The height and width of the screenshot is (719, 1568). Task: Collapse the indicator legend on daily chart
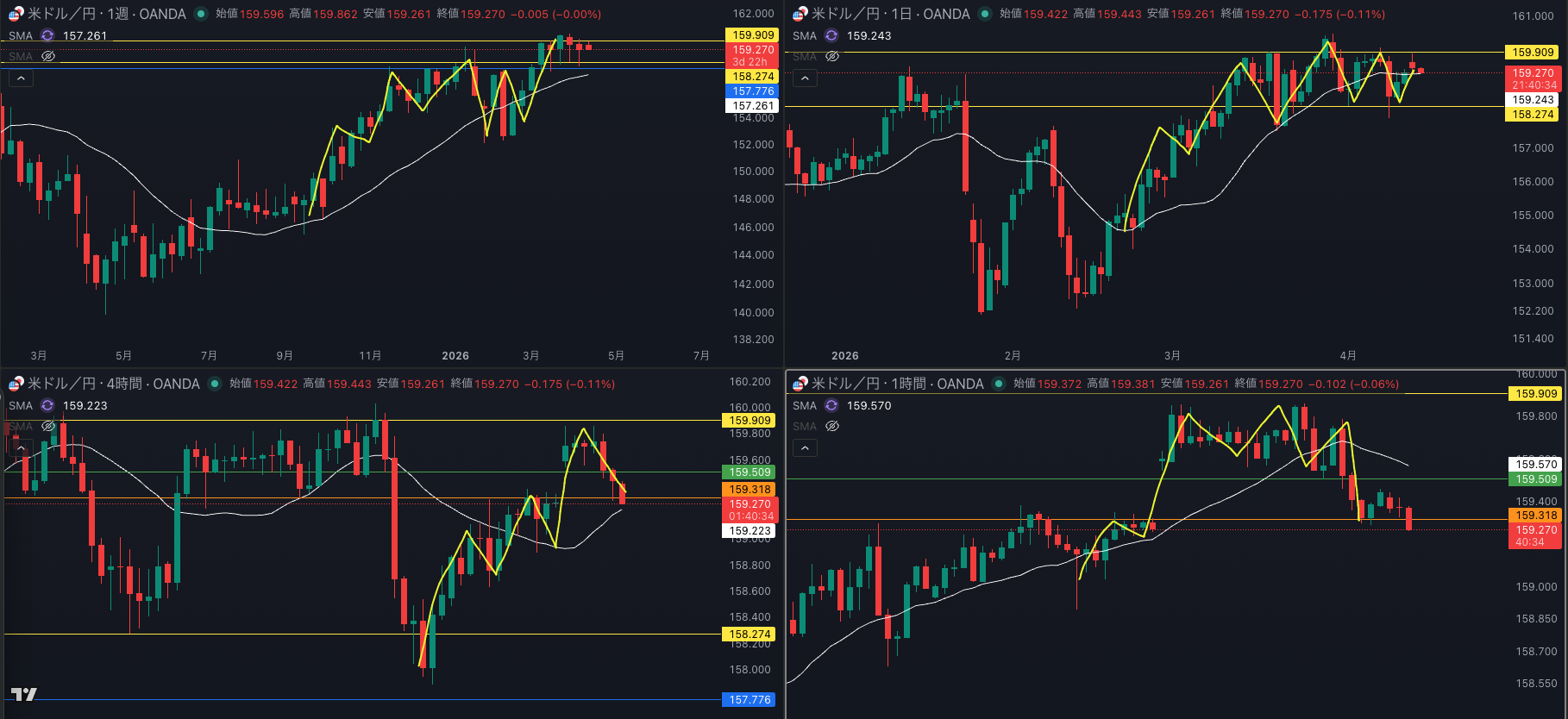(805, 78)
